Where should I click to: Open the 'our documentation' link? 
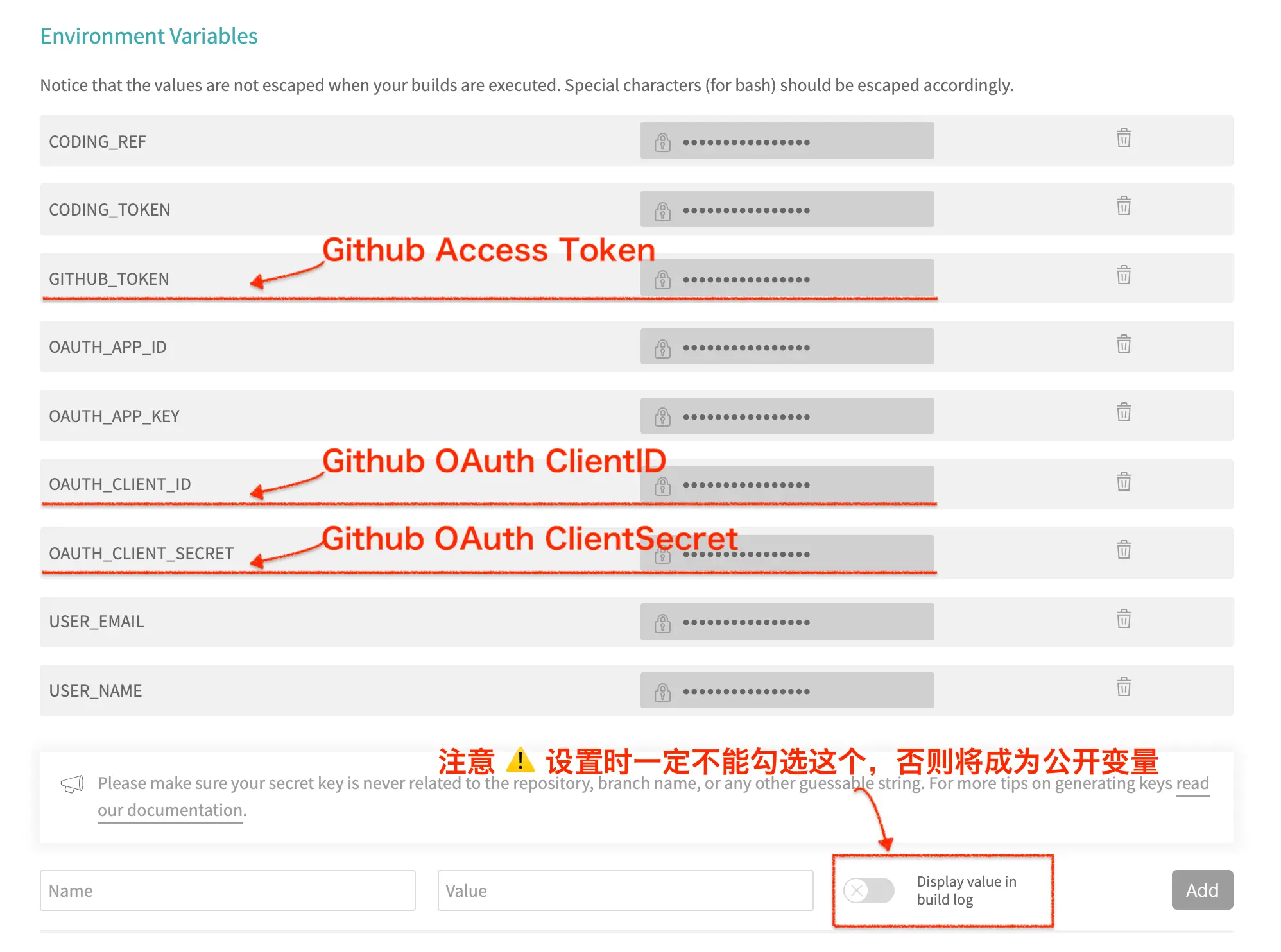pyautogui.click(x=170, y=810)
